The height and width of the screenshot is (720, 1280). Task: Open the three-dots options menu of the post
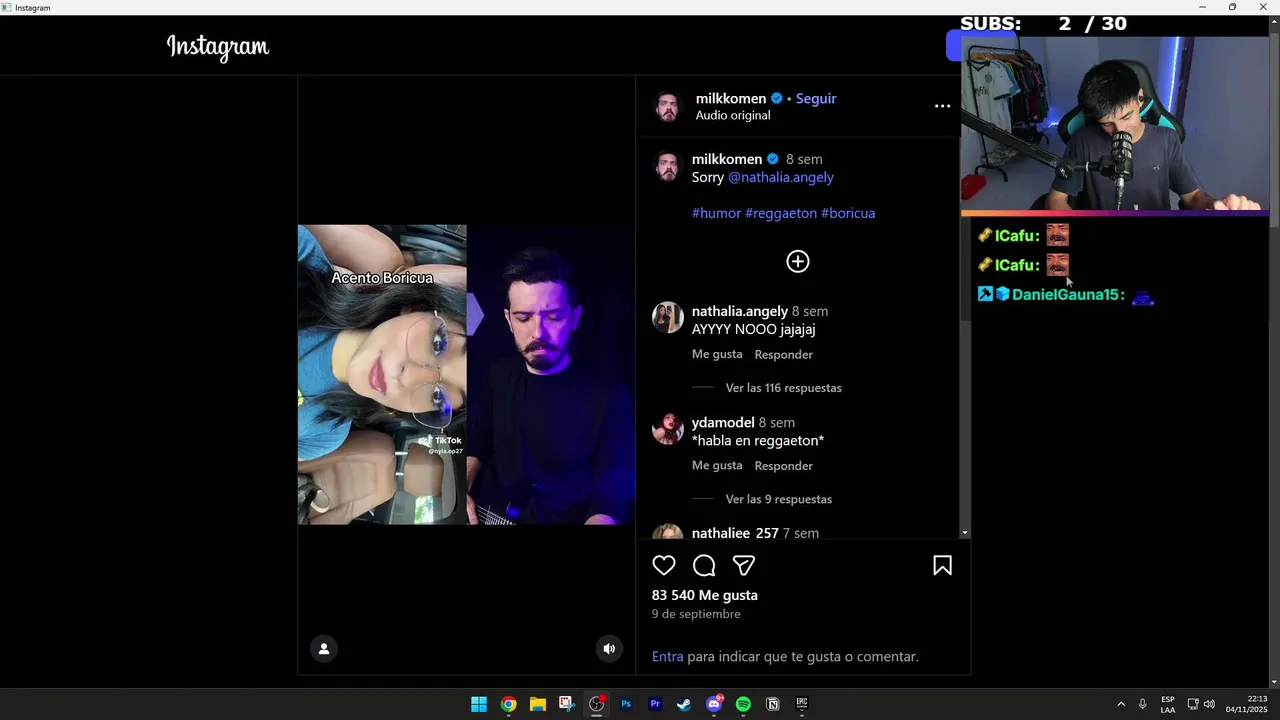(942, 106)
